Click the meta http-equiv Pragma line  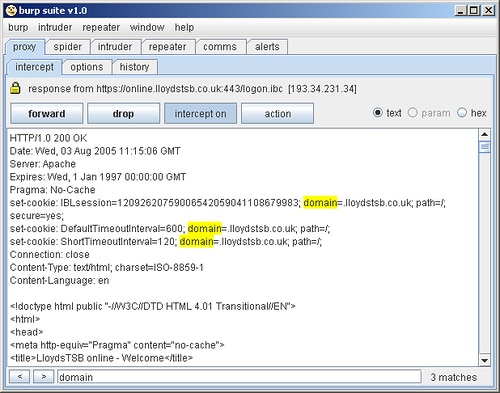click(x=117, y=345)
